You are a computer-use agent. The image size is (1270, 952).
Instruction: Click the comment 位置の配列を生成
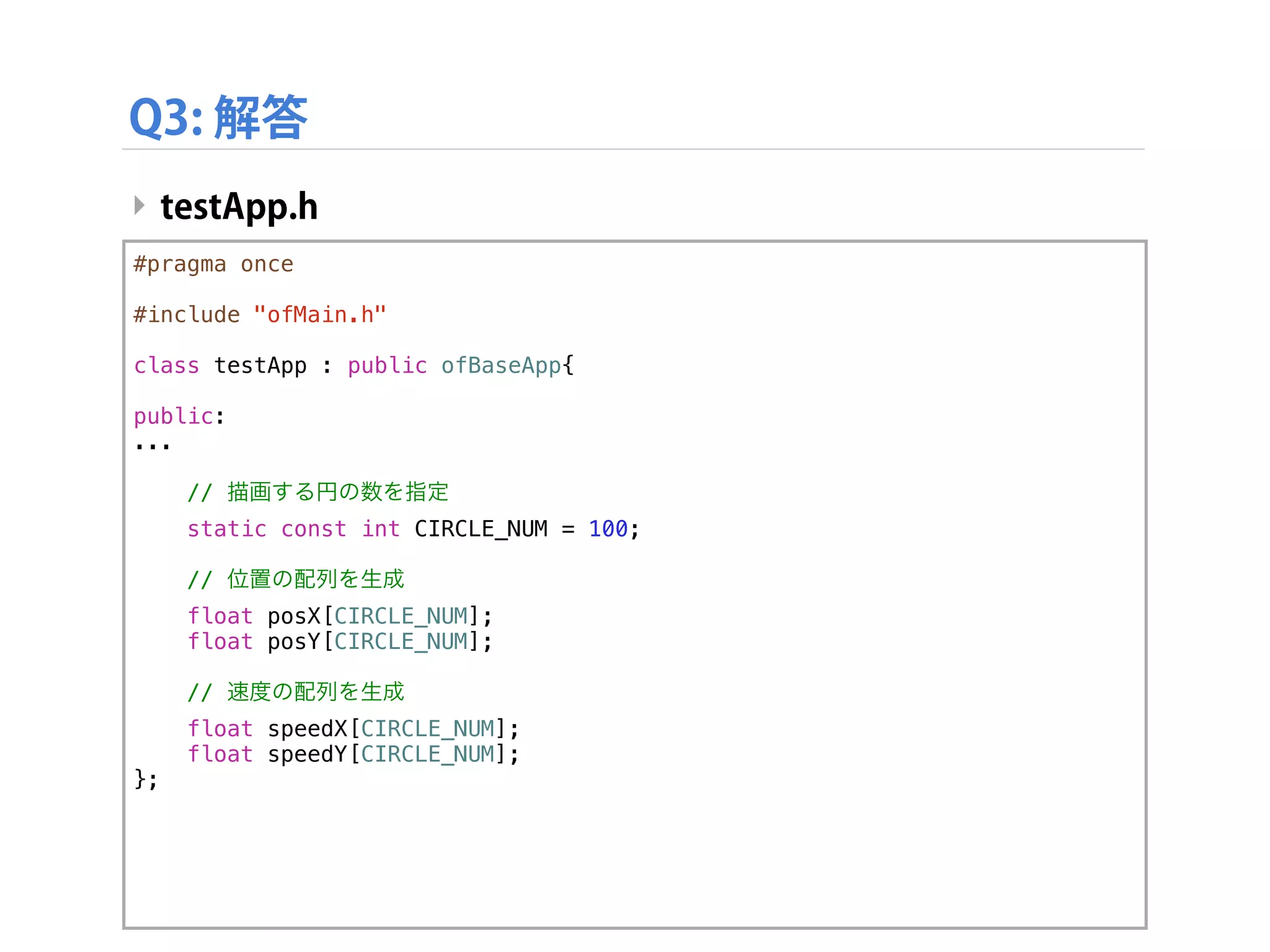(x=296, y=579)
